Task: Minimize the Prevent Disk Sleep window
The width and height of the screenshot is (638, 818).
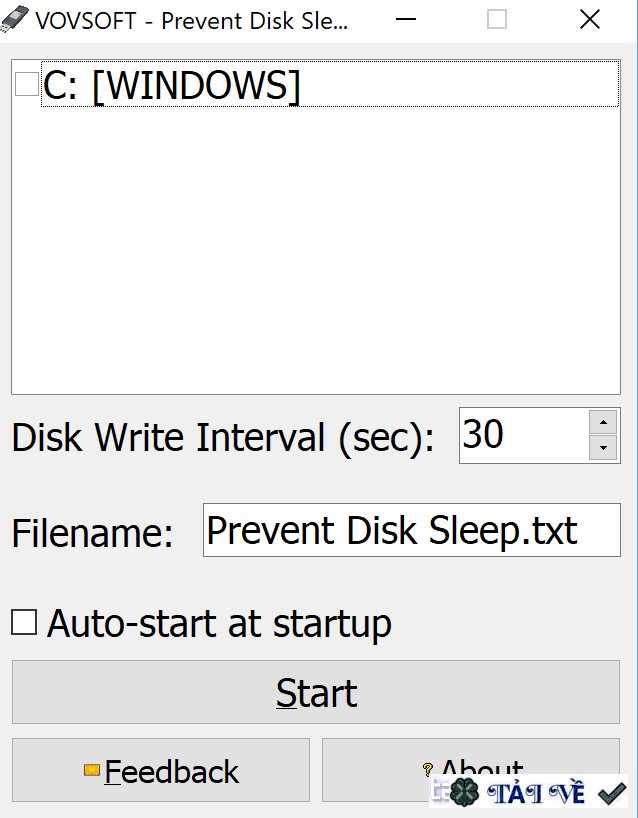Action: (x=405, y=19)
